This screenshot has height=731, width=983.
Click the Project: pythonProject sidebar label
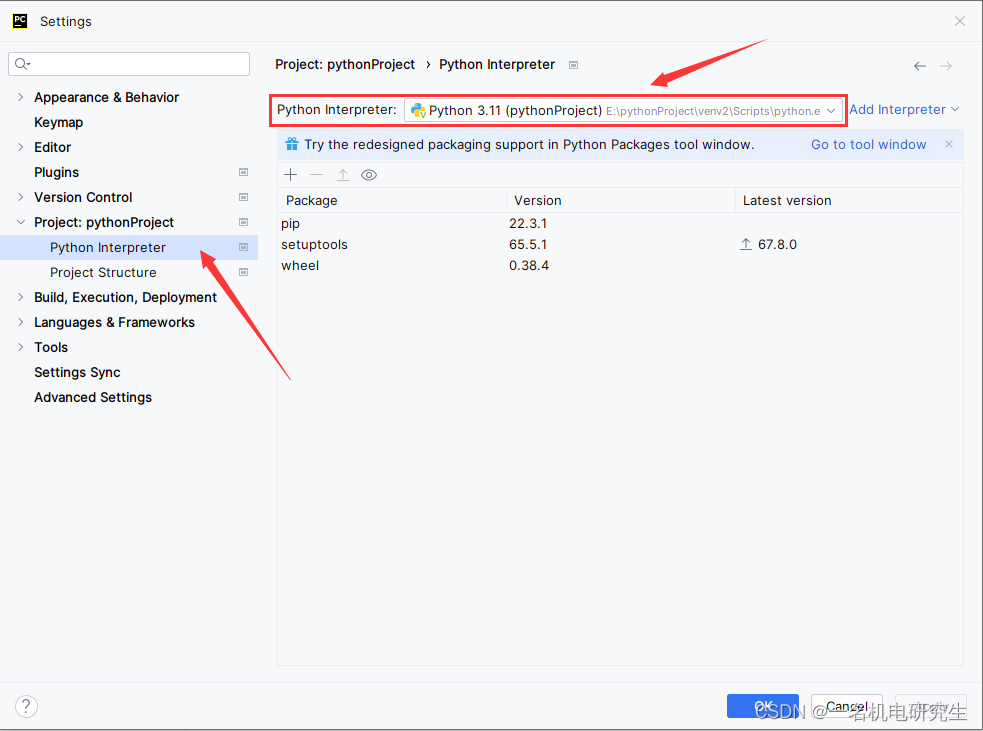[x=104, y=223]
